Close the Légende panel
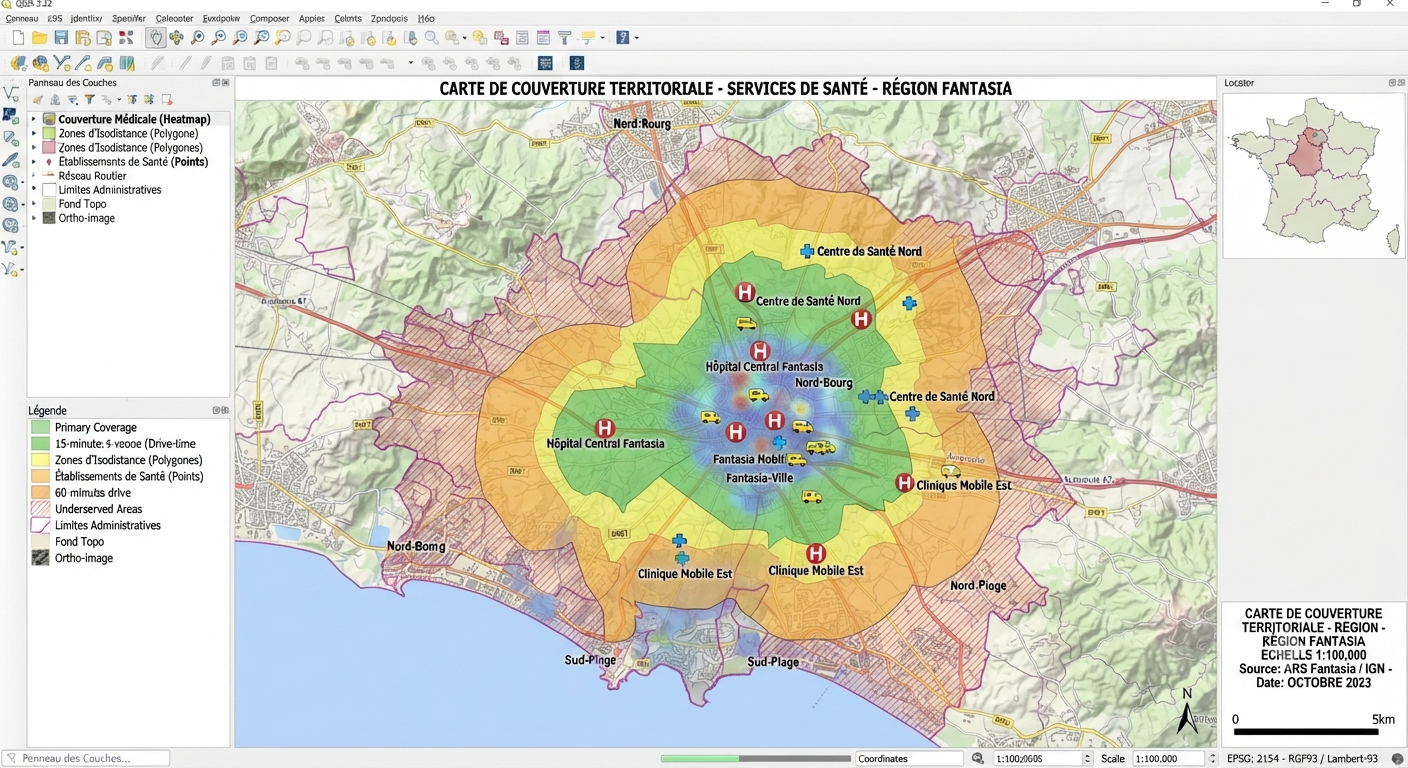This screenshot has width=1408, height=768. (226, 411)
